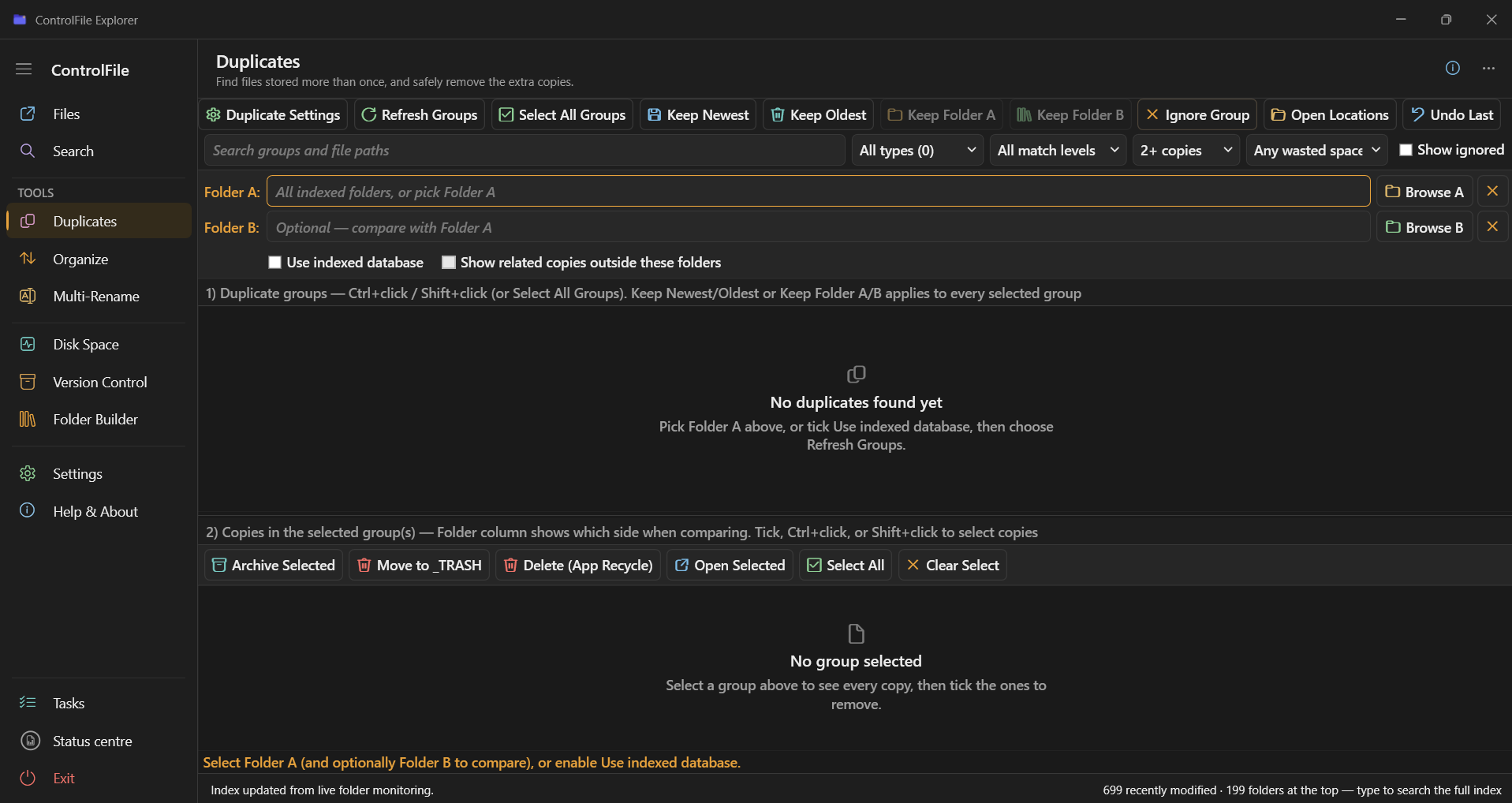
Task: Open Help & About
Action: [99, 512]
